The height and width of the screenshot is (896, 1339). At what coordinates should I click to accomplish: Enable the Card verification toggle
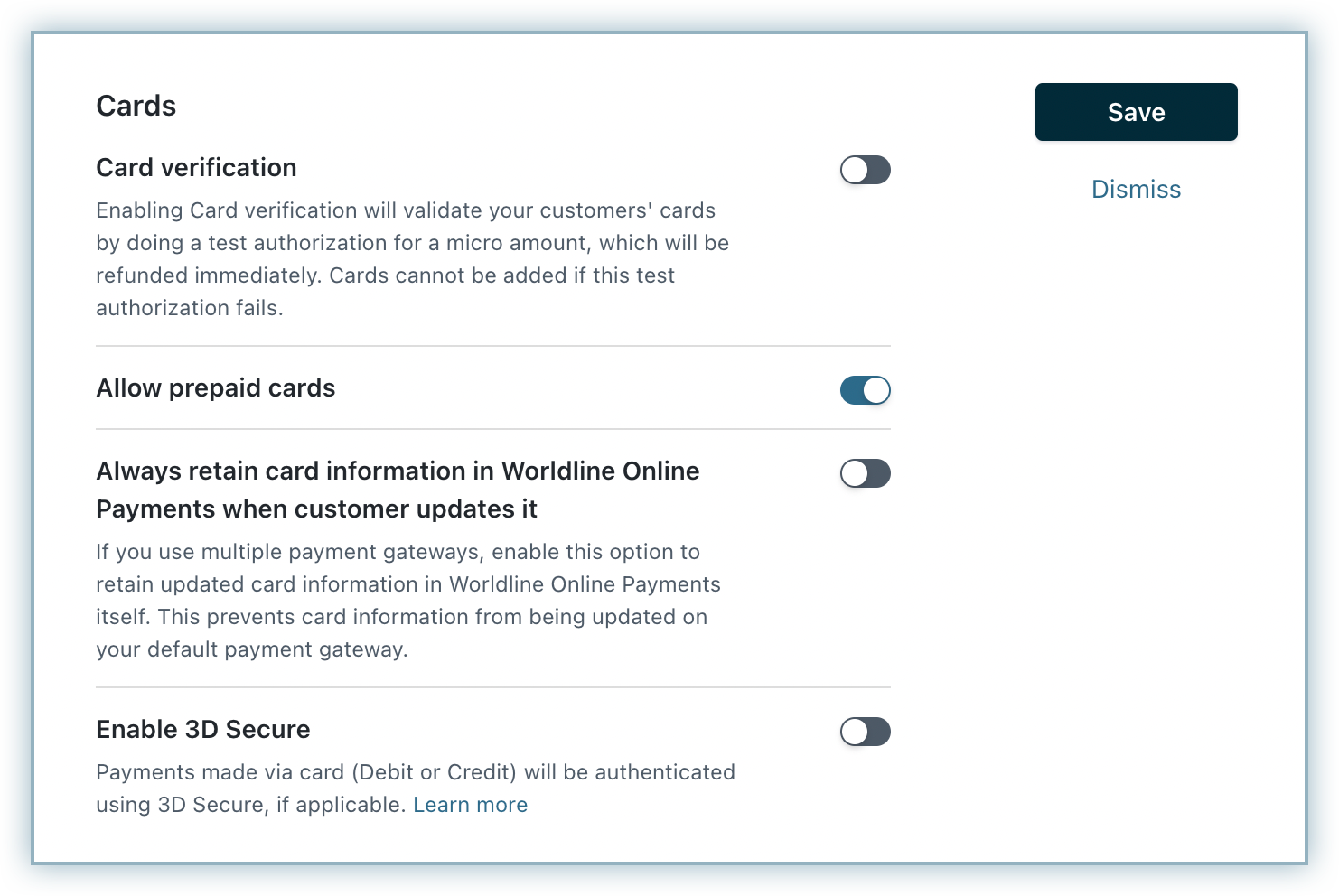pos(865,170)
